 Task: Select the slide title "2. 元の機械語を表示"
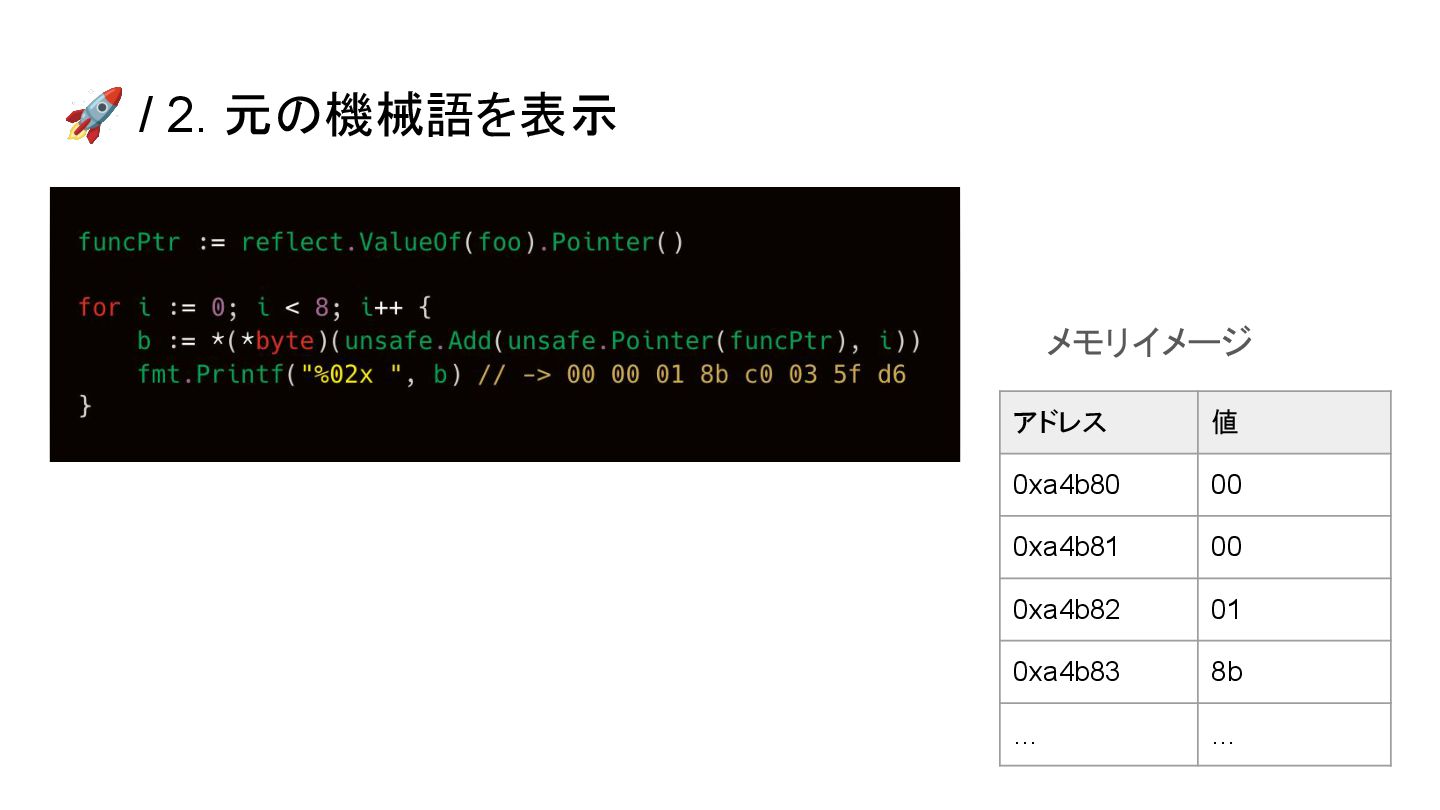click(x=391, y=115)
